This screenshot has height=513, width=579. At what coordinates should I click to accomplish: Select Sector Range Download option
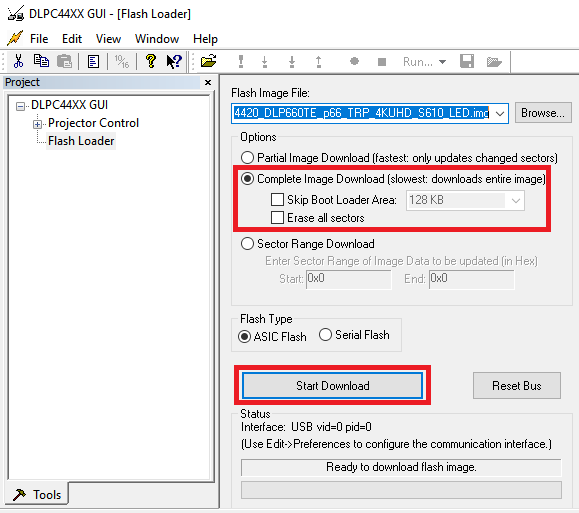coord(247,244)
